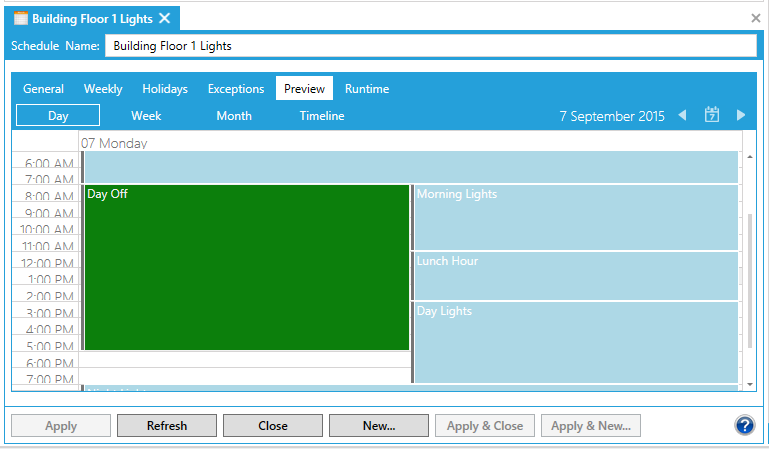Go to previous day arrow
This screenshot has height=449, width=769.
pos(682,115)
